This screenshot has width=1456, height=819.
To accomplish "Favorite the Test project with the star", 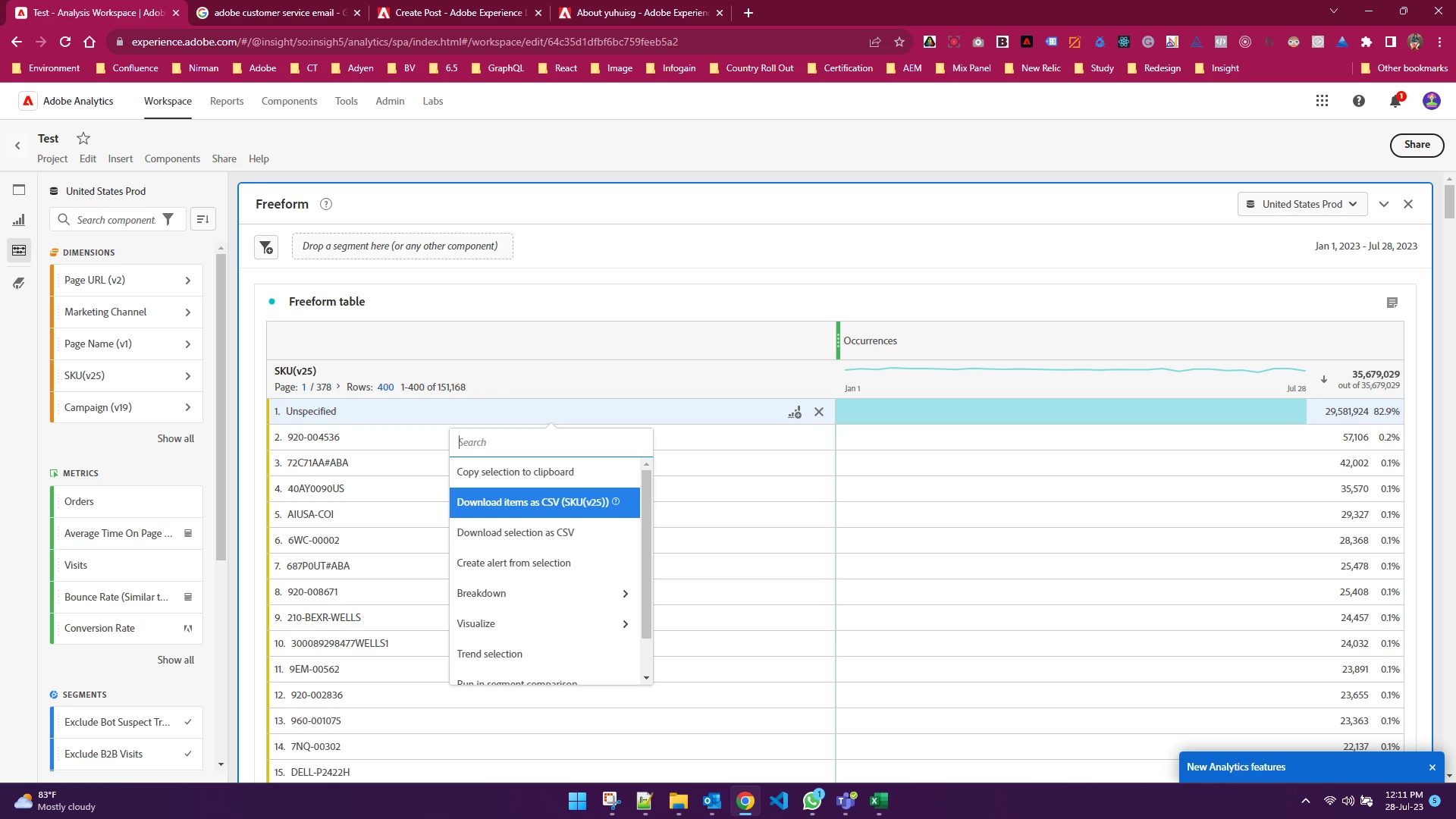I will 83,138.
